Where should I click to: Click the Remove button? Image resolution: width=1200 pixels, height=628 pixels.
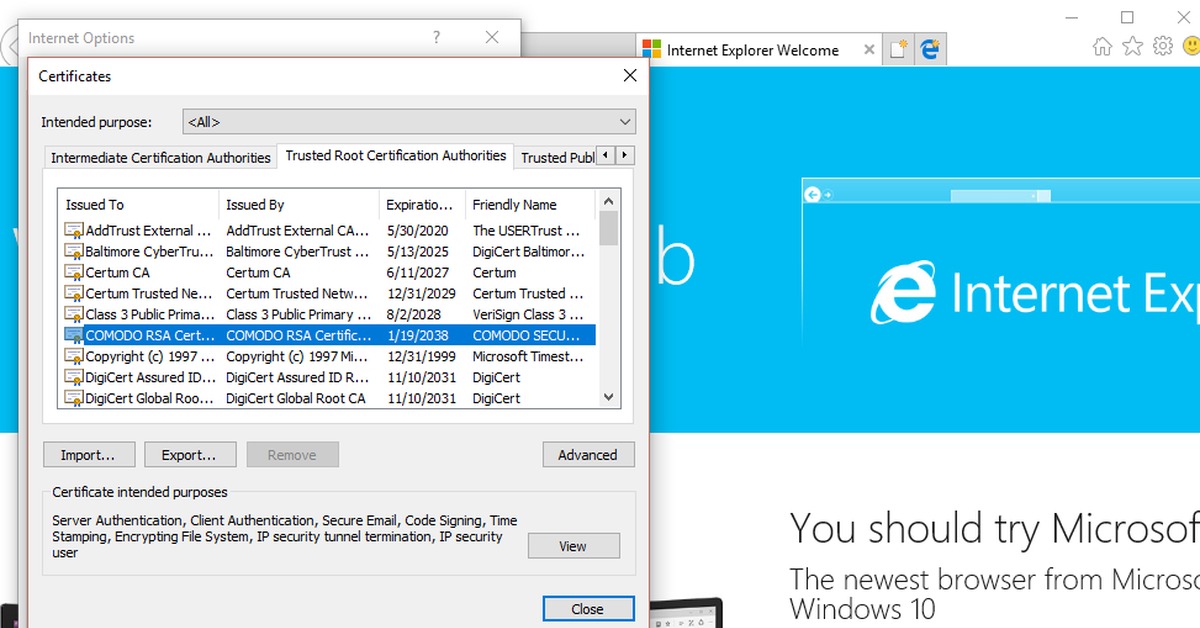[292, 455]
